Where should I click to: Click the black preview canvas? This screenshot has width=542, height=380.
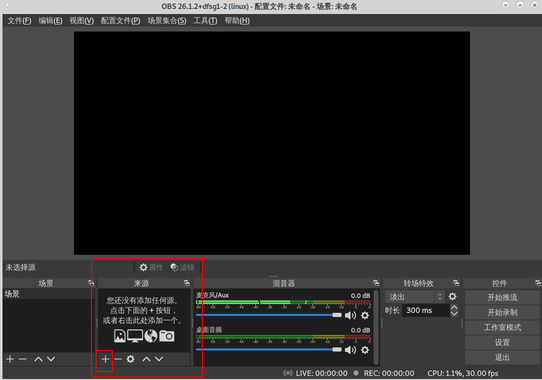tap(272, 143)
